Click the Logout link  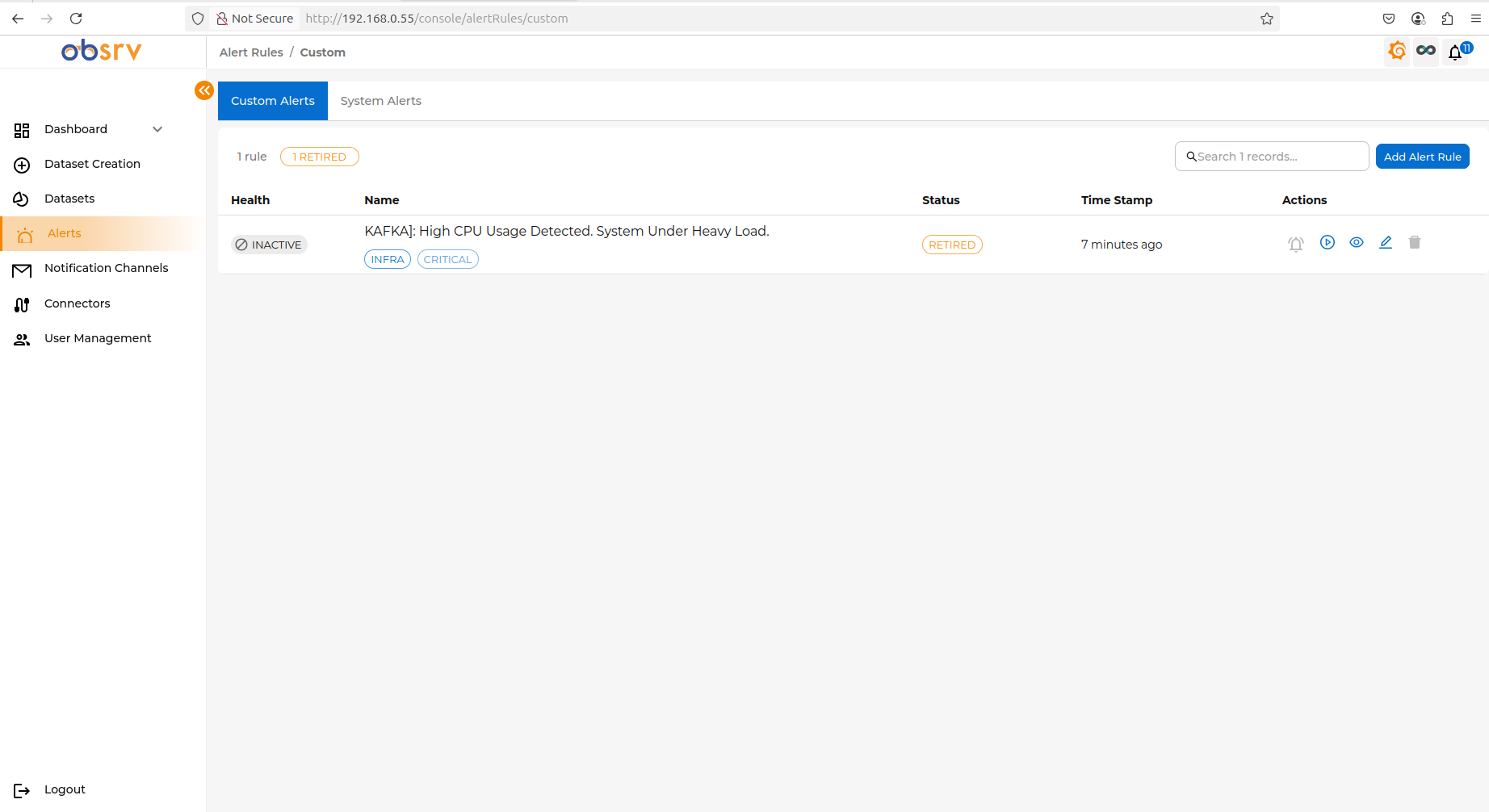(65, 789)
